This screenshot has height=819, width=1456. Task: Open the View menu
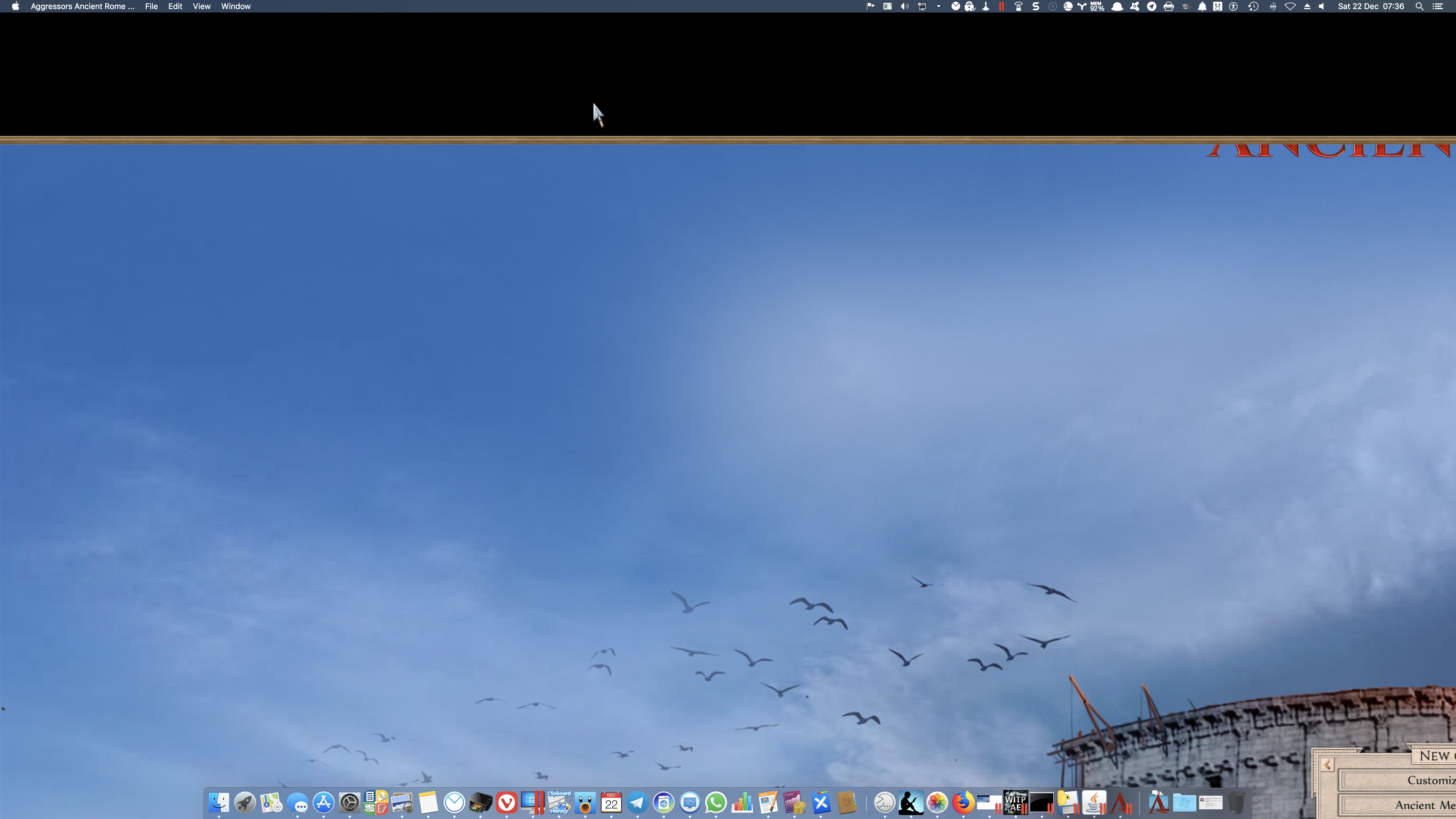tap(201, 6)
